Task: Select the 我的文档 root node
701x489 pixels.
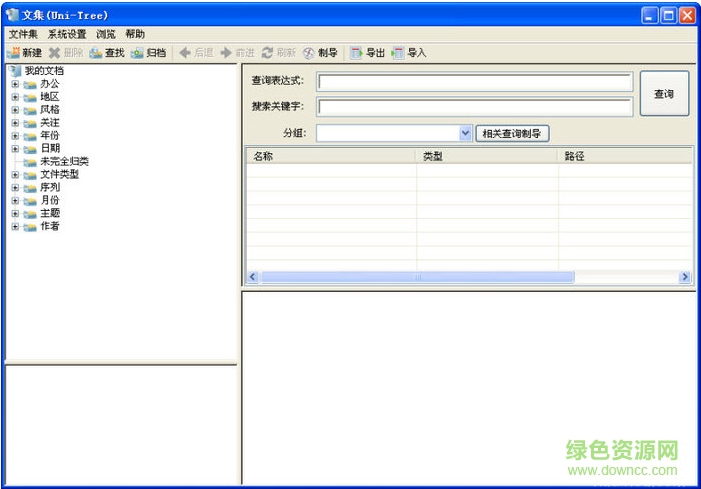Action: coord(43,71)
